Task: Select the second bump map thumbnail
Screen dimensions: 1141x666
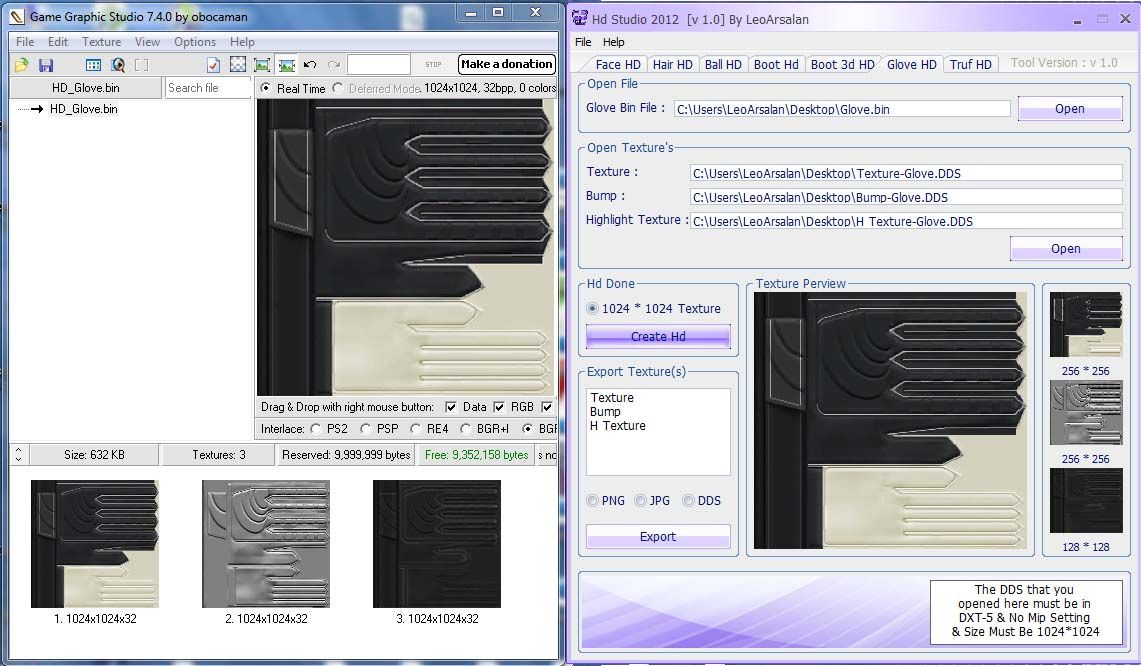Action: click(x=265, y=544)
